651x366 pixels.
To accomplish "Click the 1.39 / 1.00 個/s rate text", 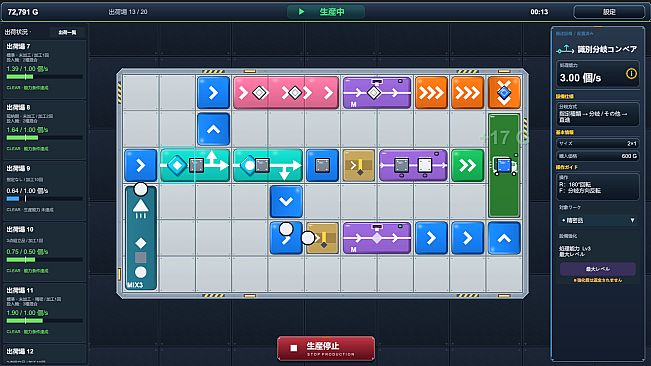I will (27, 69).
